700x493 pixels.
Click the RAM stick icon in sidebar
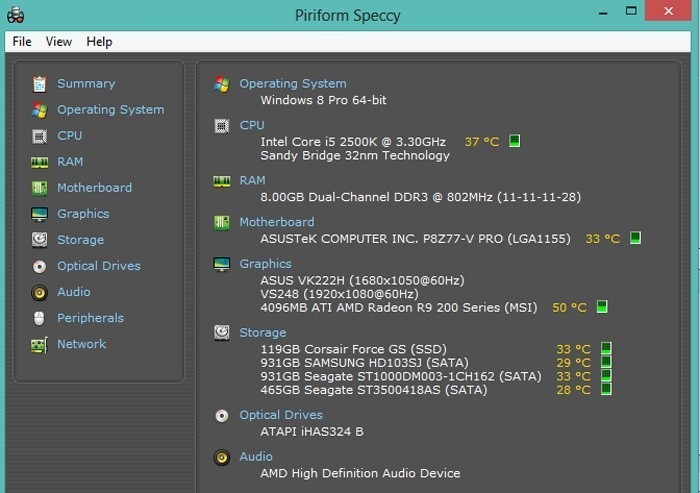coord(39,163)
